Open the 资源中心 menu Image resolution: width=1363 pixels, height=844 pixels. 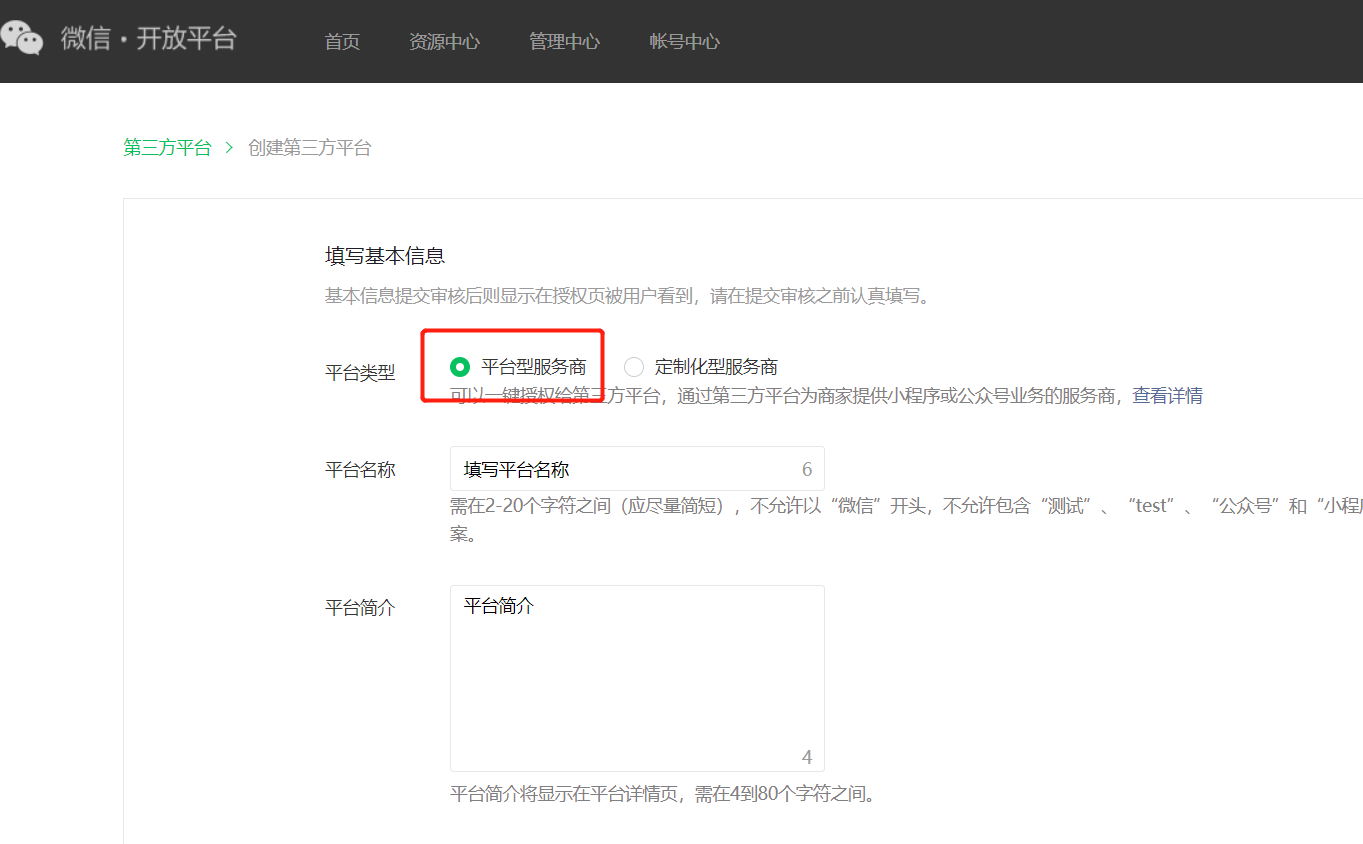(x=444, y=41)
